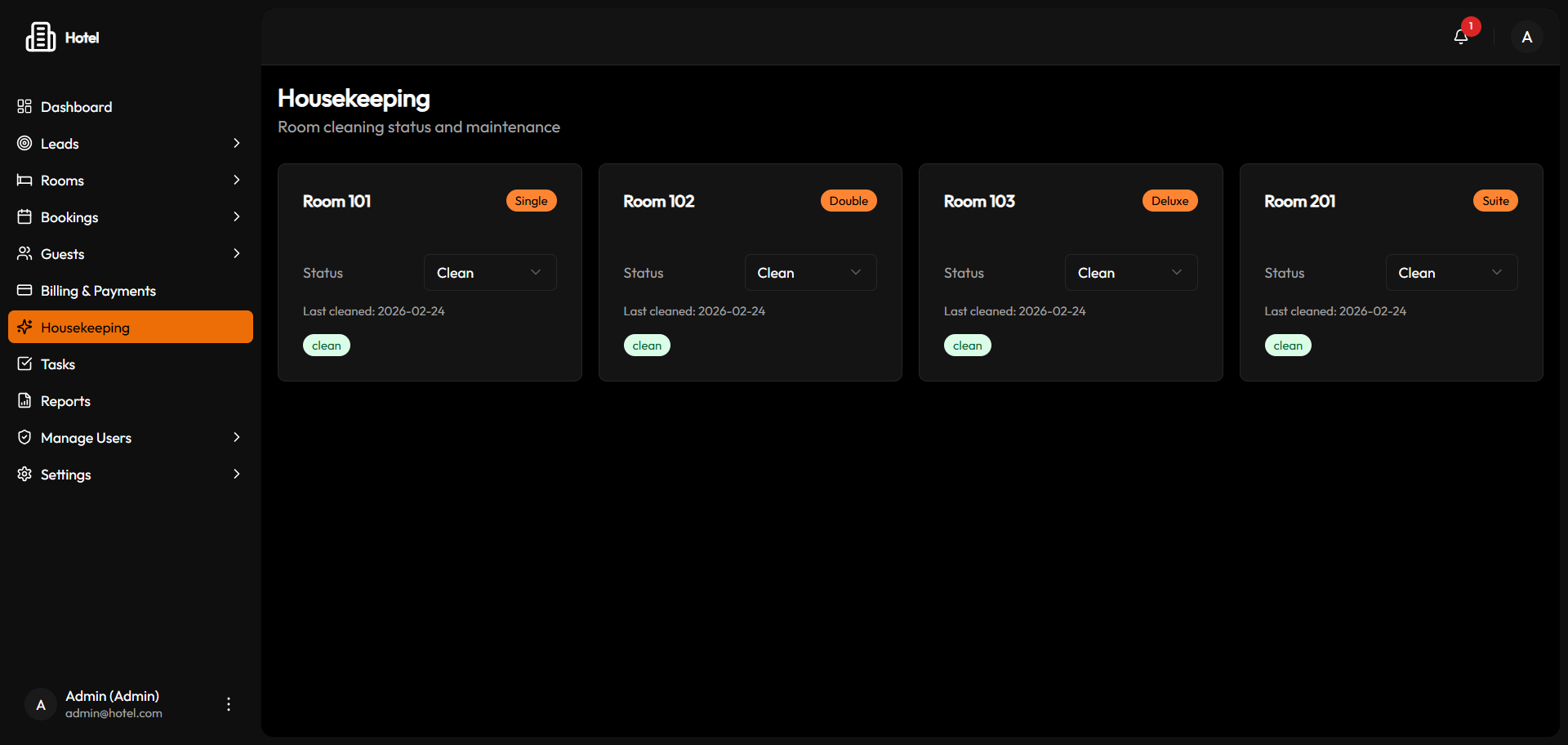This screenshot has width=1568, height=745.
Task: Open the user avatar in top bar
Action: (x=1526, y=37)
